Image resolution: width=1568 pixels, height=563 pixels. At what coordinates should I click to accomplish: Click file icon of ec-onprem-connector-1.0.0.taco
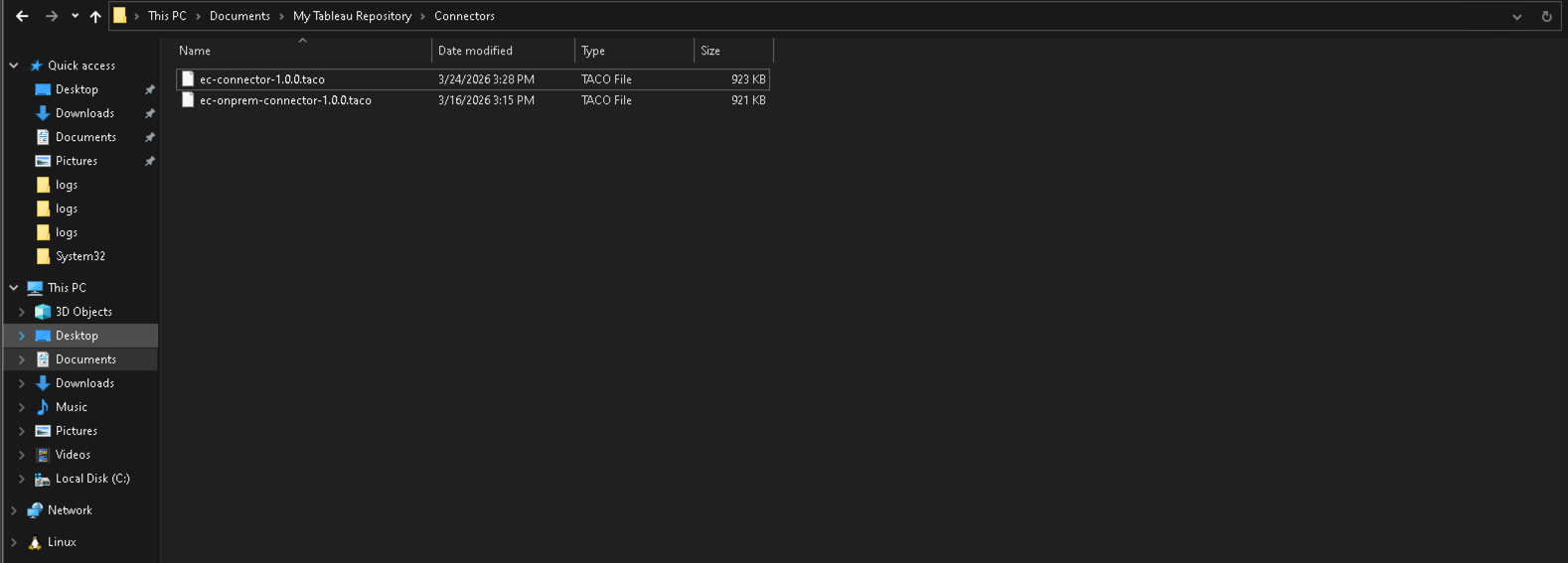[x=188, y=100]
